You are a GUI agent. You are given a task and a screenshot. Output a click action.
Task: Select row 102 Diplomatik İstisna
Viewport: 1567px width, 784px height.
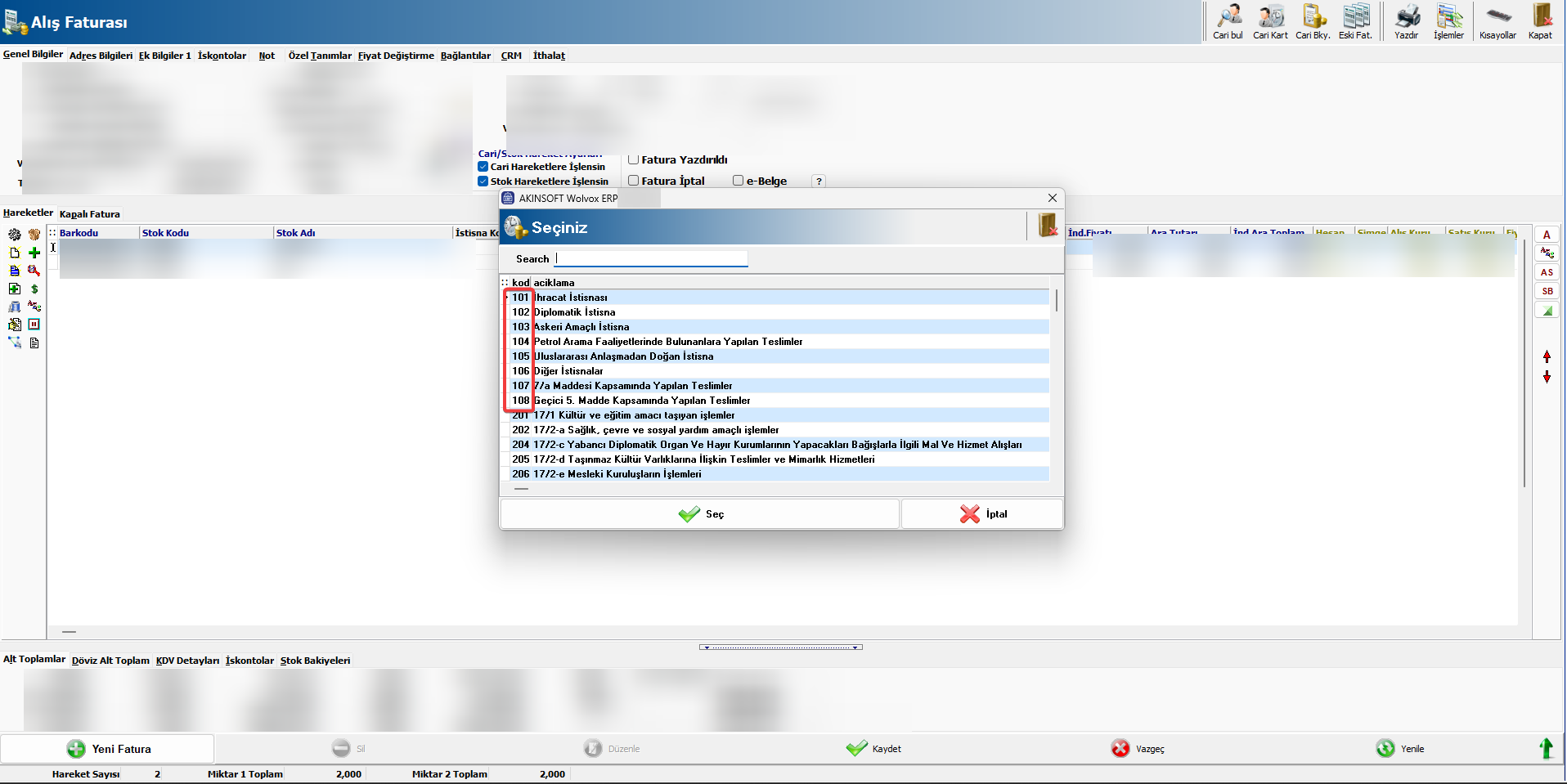coord(574,312)
